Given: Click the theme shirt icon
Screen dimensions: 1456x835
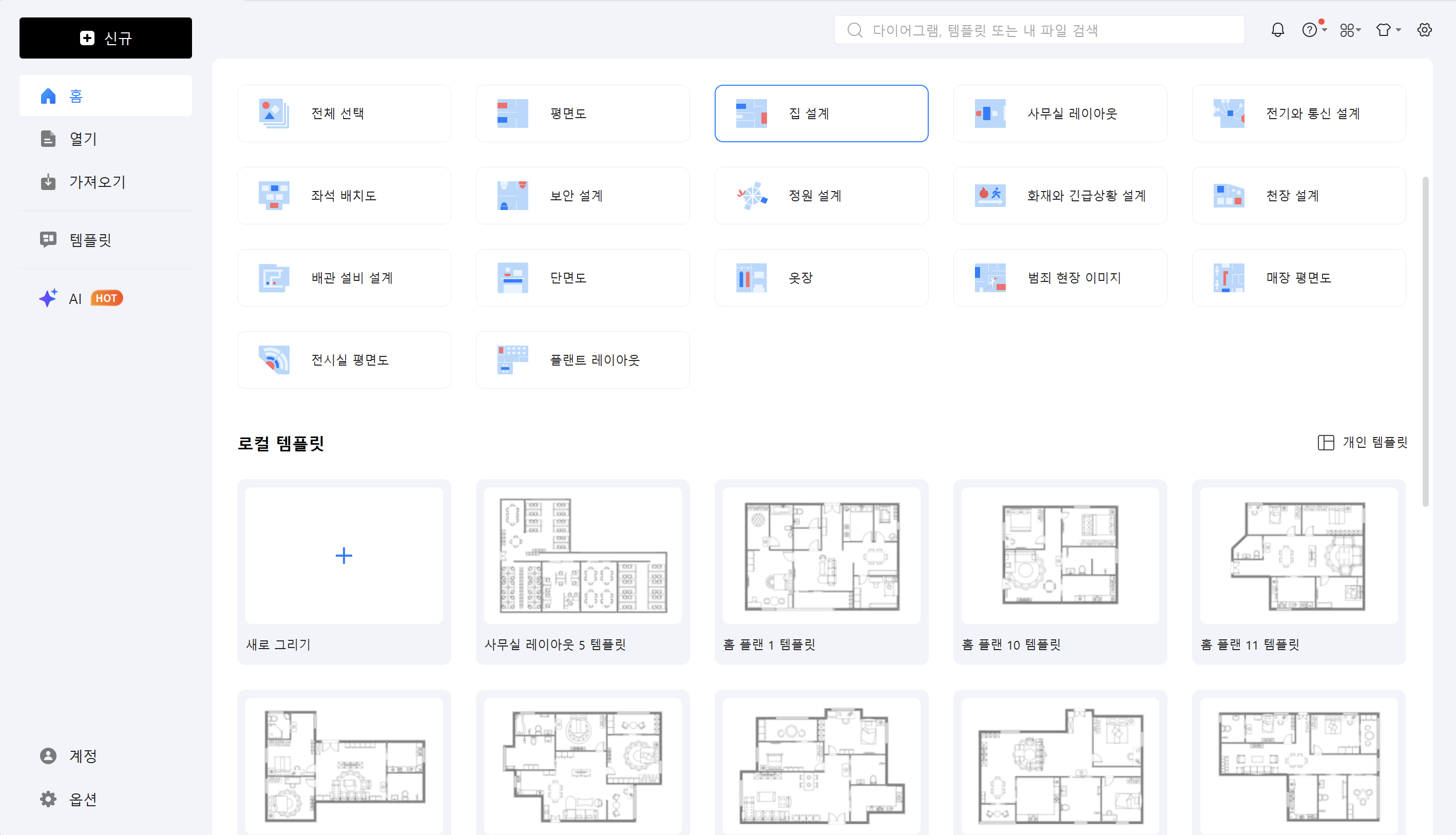Looking at the screenshot, I should pos(1383,30).
